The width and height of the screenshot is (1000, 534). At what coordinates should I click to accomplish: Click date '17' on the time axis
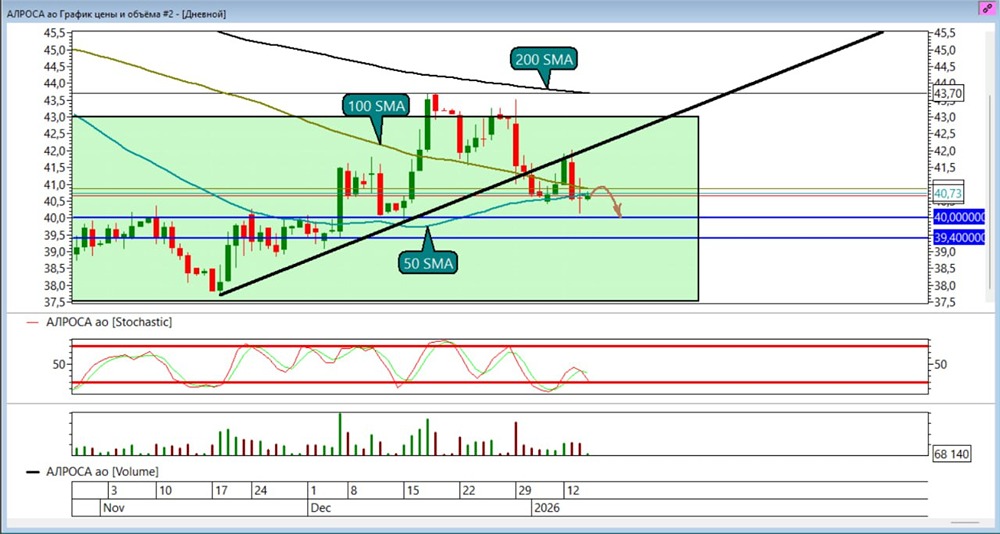point(221,491)
